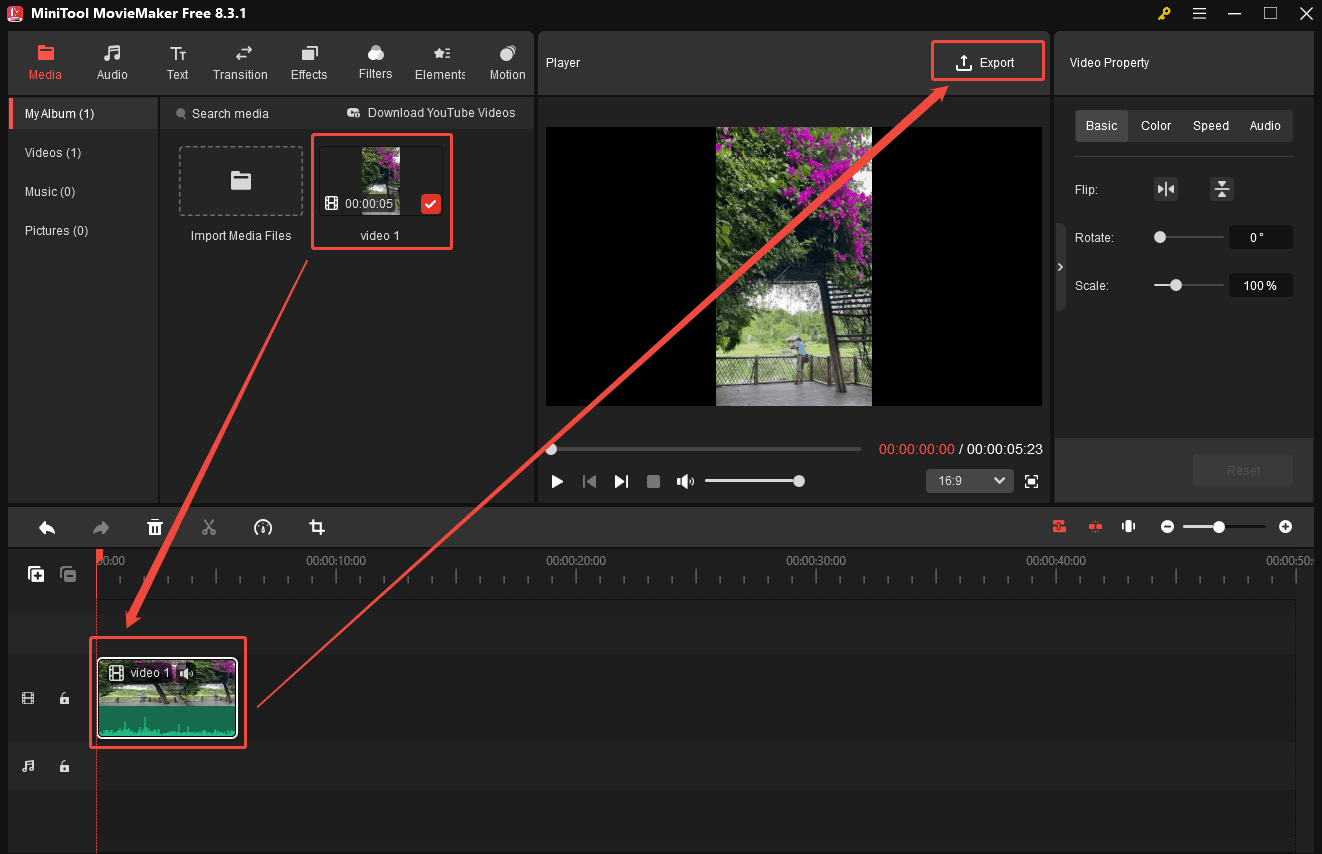Viewport: 1322px width, 854px height.
Task: Click the Undo icon above the timeline
Action: 46,527
